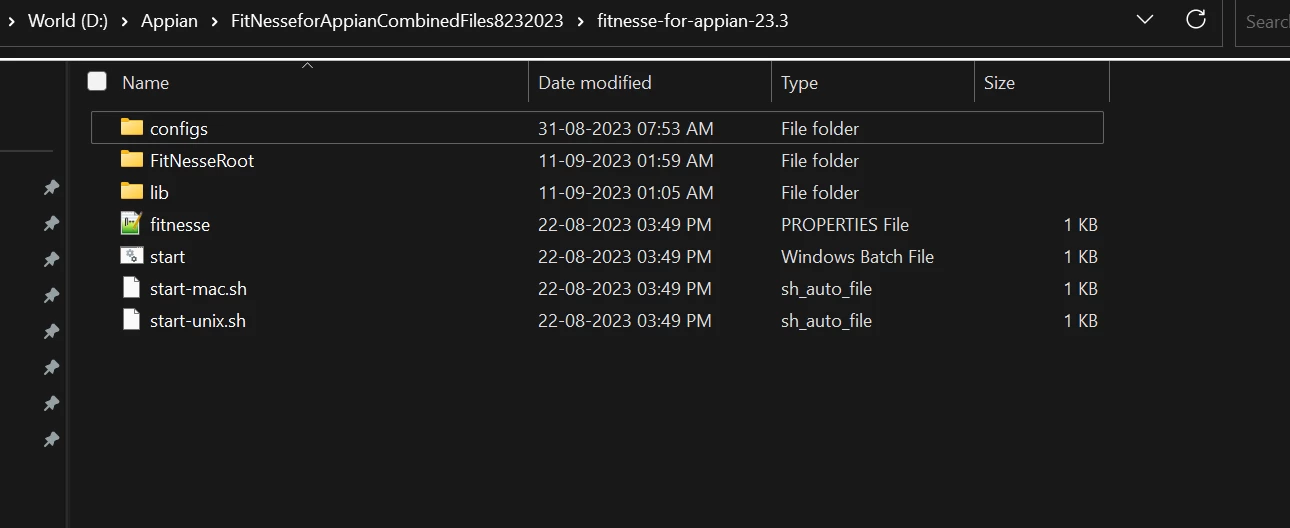Click the configs folder icon
The image size is (1290, 528).
tap(132, 127)
